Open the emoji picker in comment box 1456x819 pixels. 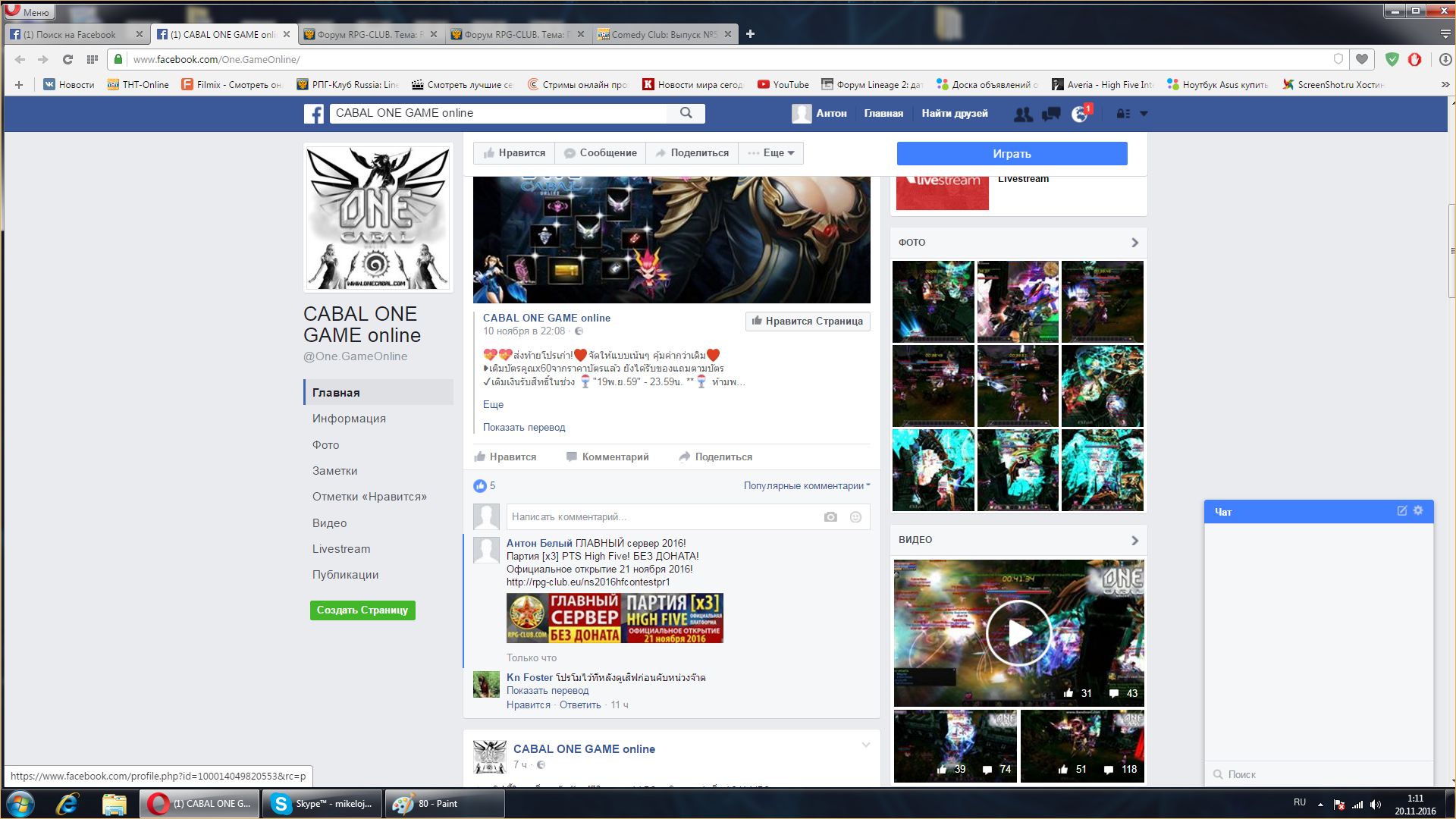(855, 517)
